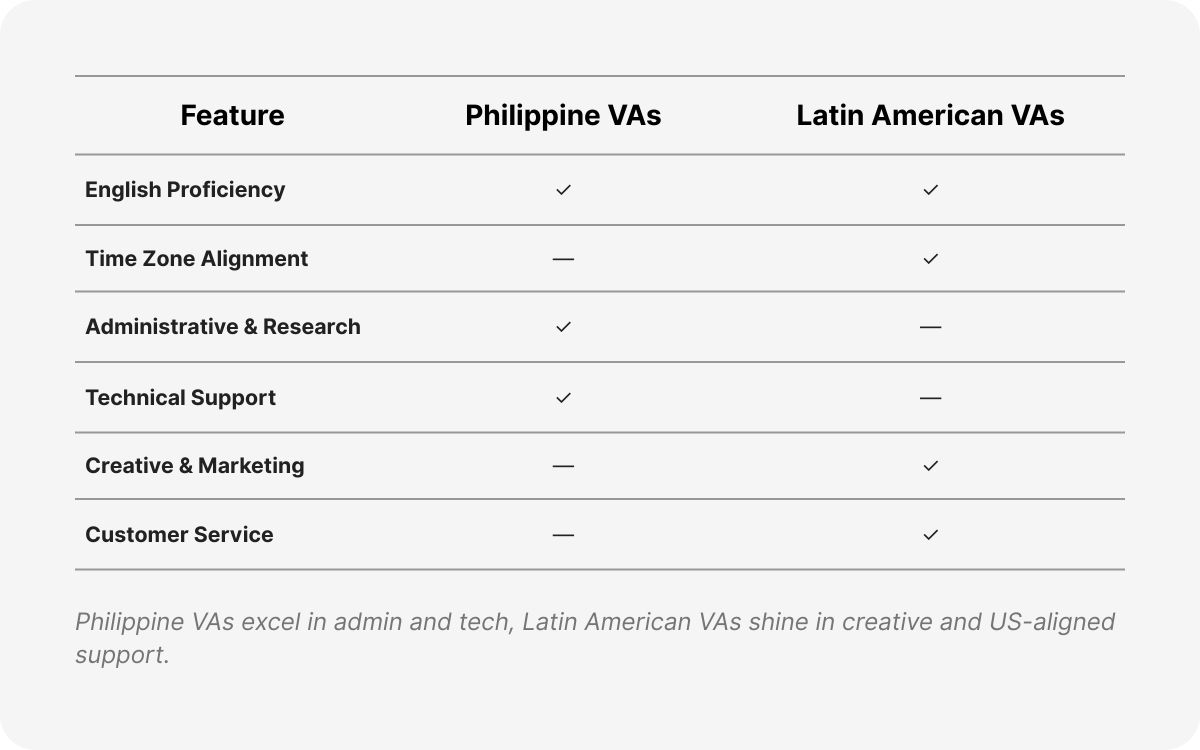Click the Latin American VAs English Proficiency checkmark
The image size is (1200, 750).
[930, 190]
